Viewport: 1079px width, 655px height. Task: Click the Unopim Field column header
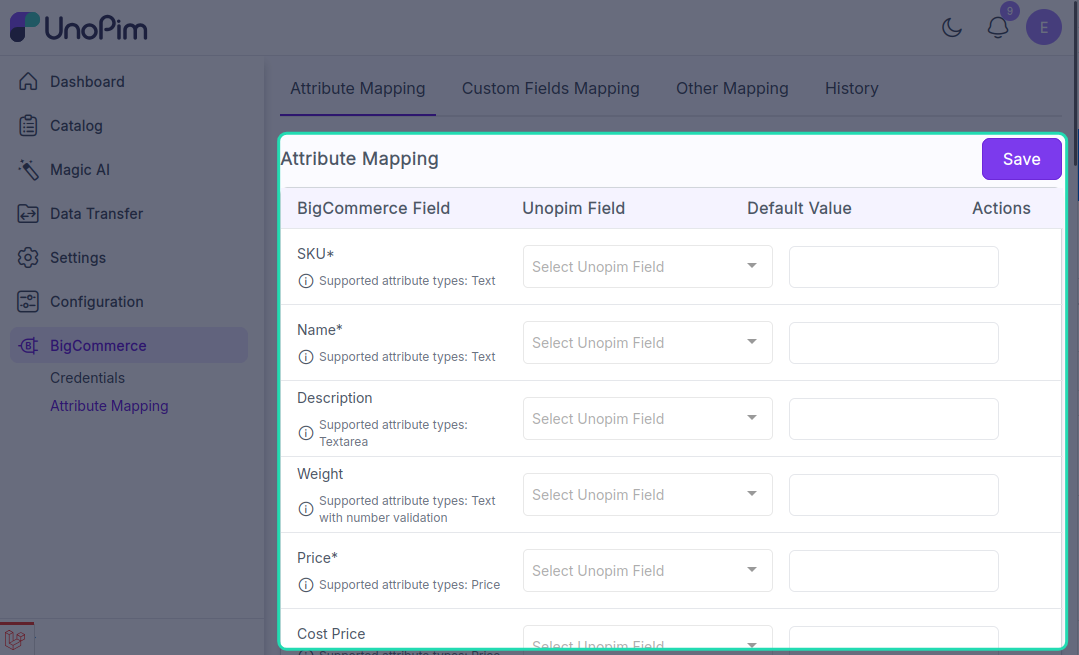tap(573, 208)
